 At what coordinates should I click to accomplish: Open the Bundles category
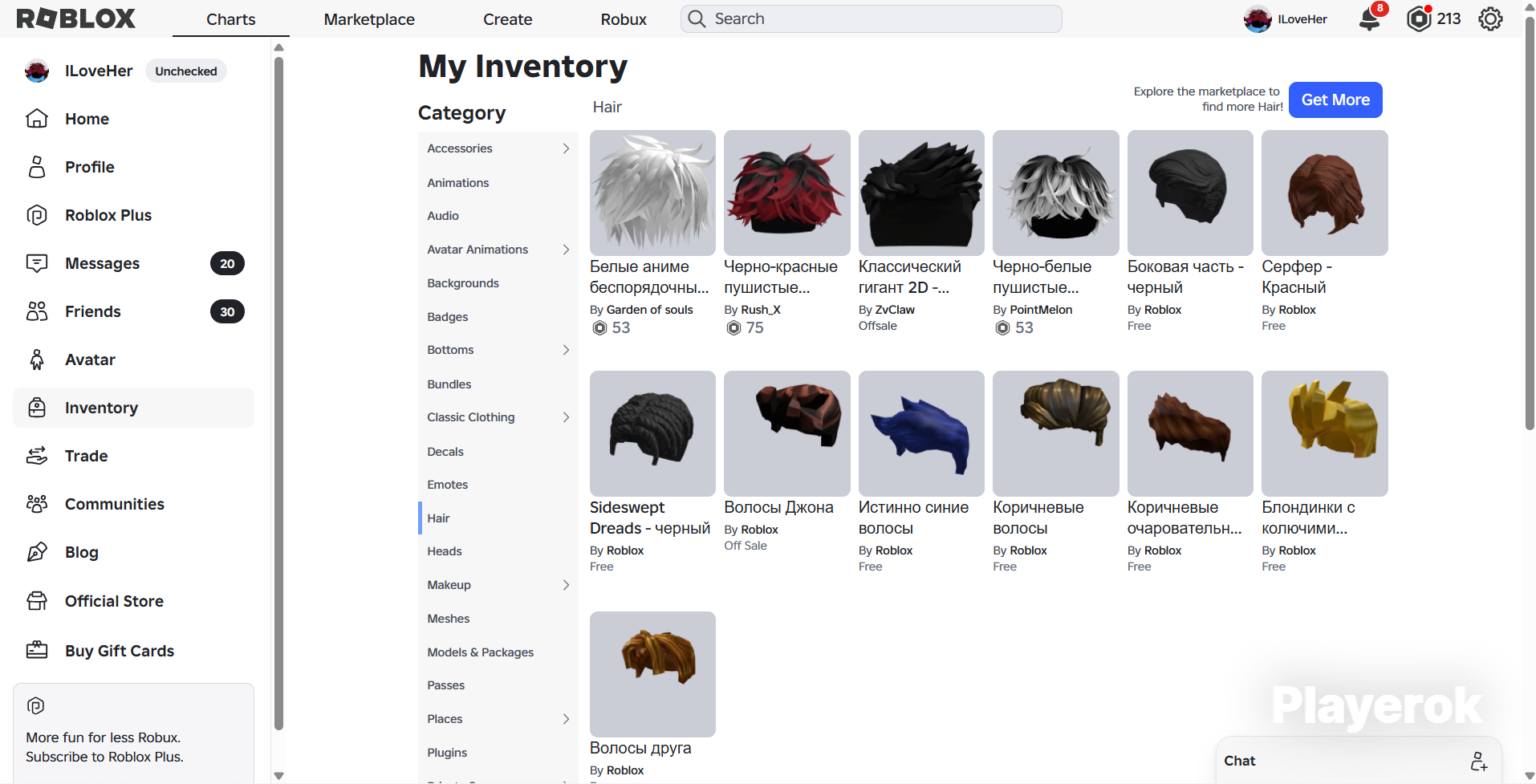[x=498, y=384]
